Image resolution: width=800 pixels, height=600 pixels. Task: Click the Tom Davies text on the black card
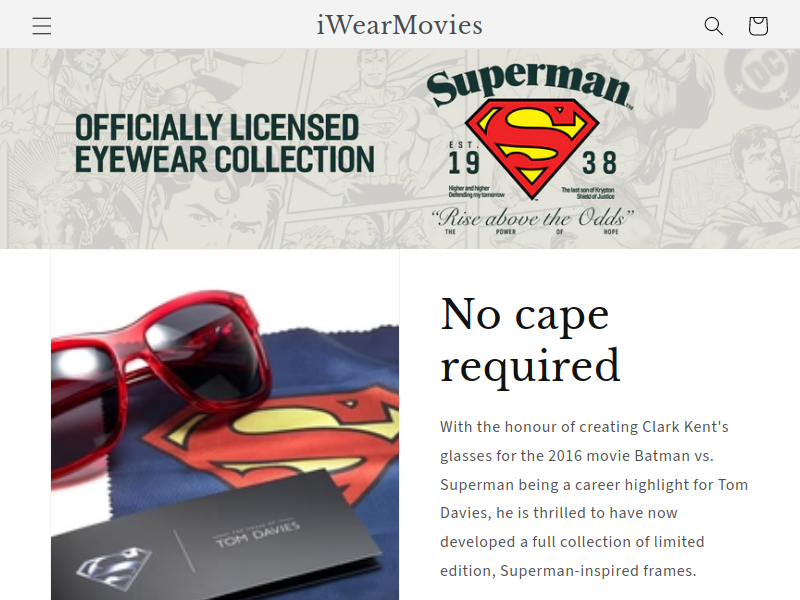pyautogui.click(x=257, y=534)
